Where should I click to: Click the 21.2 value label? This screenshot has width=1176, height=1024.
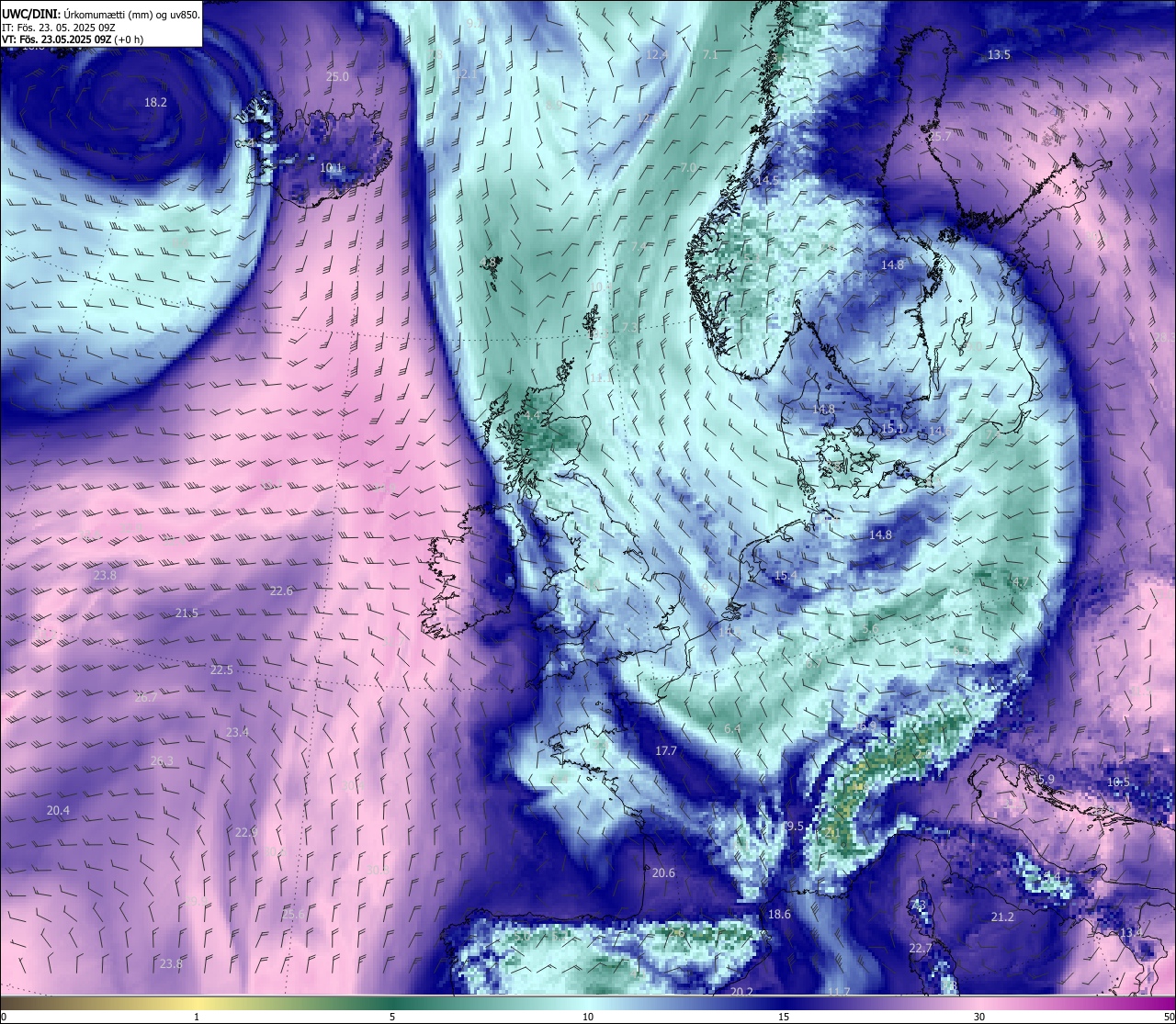point(1002,917)
